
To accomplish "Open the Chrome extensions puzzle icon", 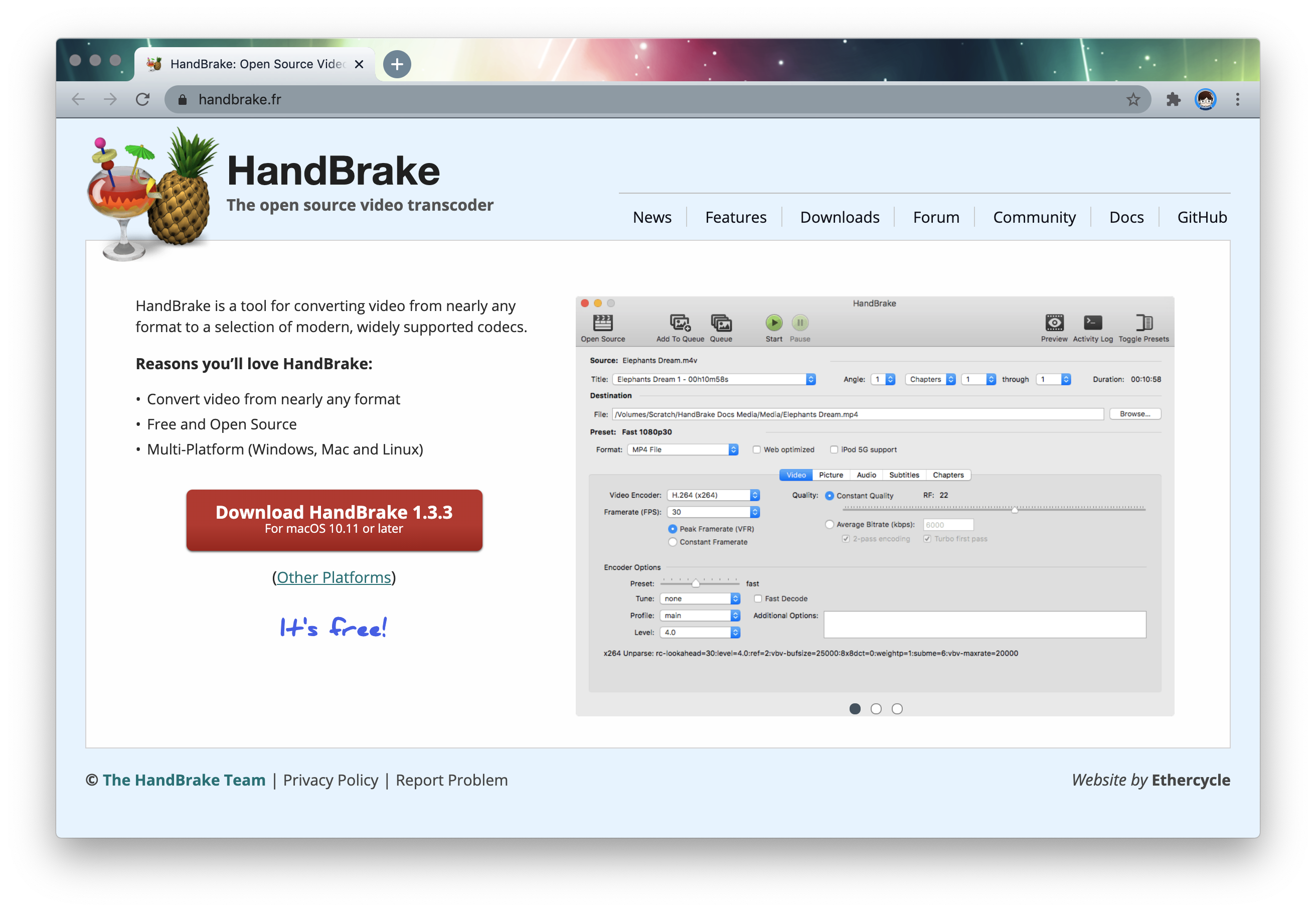I will pos(1173,99).
